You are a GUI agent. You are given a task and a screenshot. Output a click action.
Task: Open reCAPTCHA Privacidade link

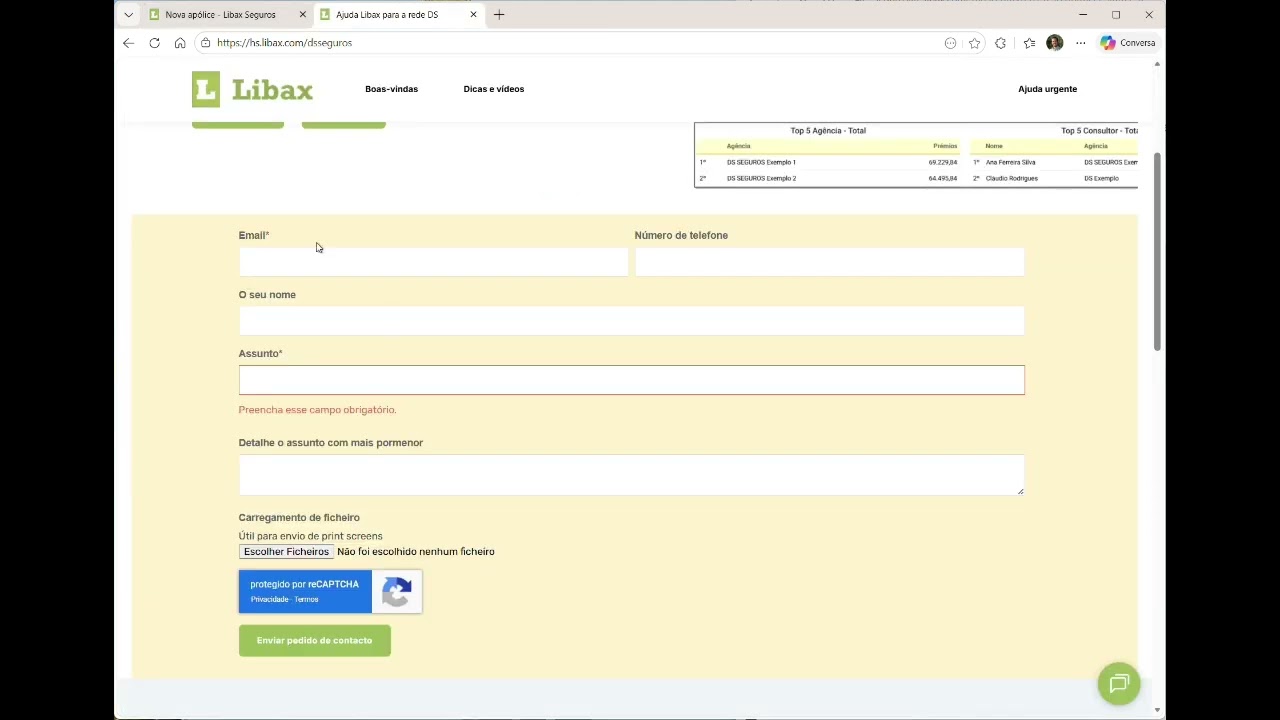tap(269, 599)
